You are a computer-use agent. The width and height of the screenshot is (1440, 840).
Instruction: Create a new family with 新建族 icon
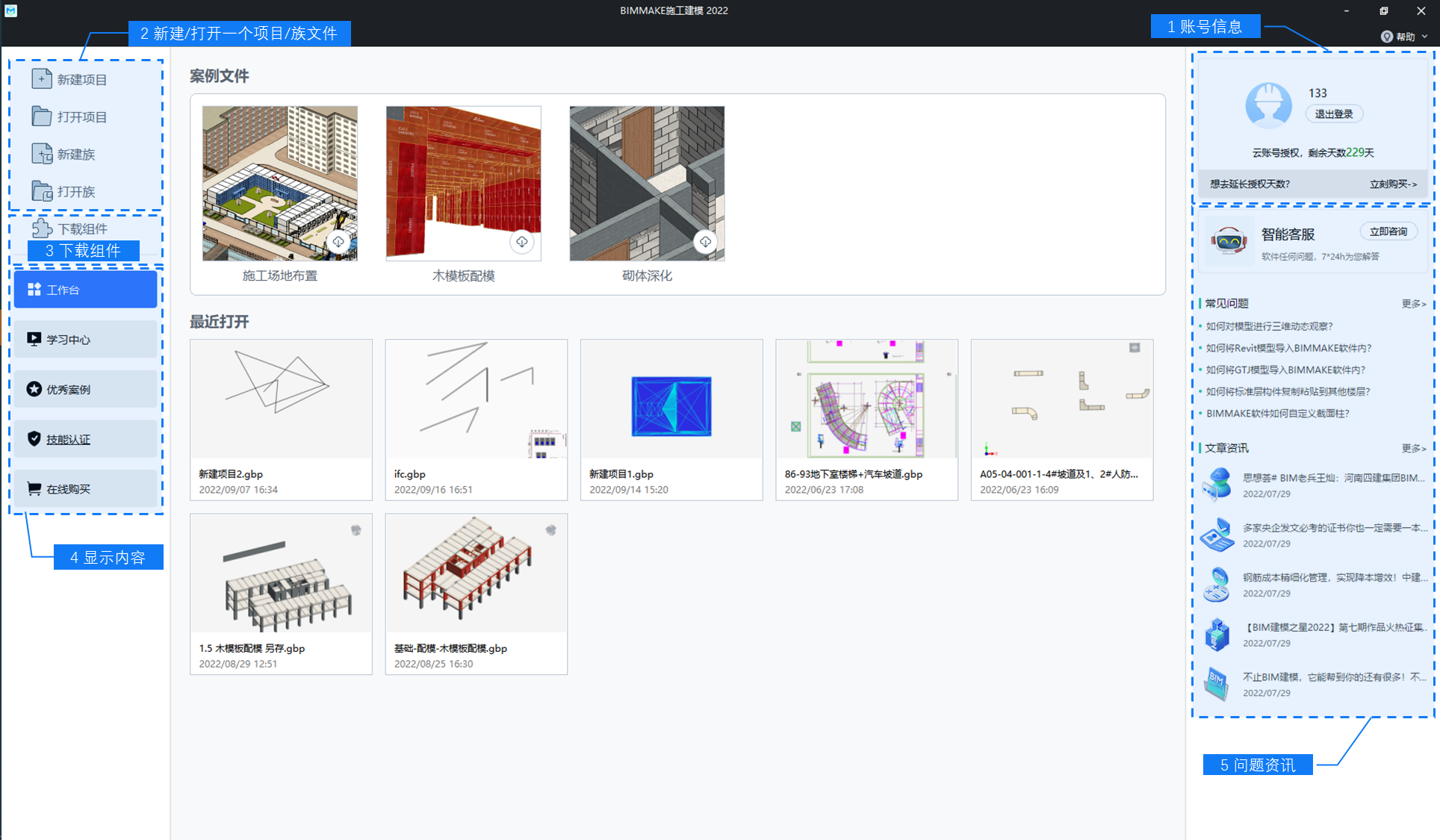tap(42, 154)
